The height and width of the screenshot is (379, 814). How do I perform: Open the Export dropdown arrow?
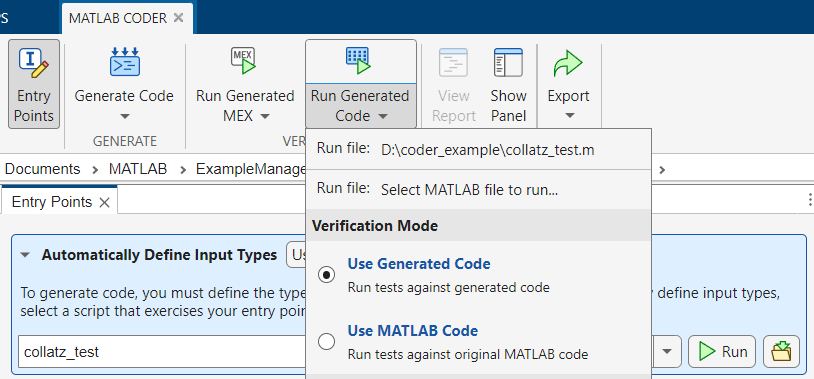click(x=569, y=116)
